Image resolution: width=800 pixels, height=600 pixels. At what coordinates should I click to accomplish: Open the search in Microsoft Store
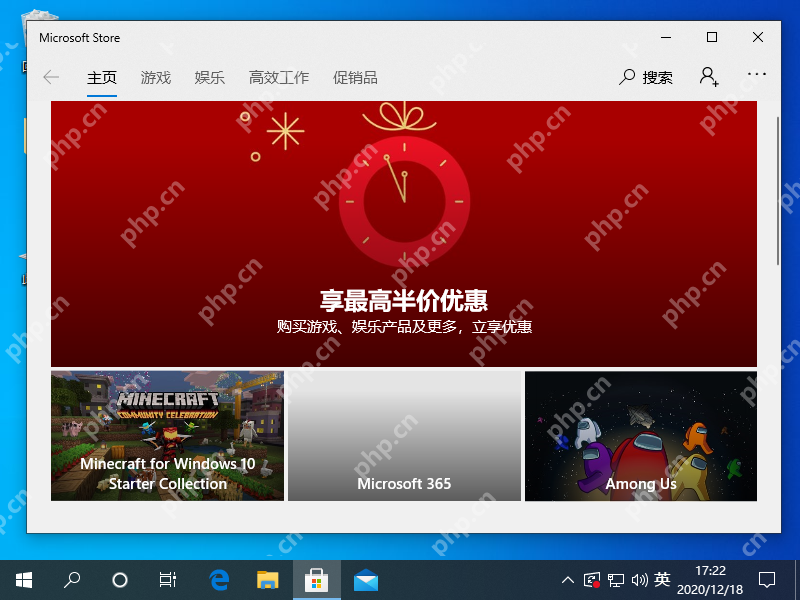[x=645, y=76]
